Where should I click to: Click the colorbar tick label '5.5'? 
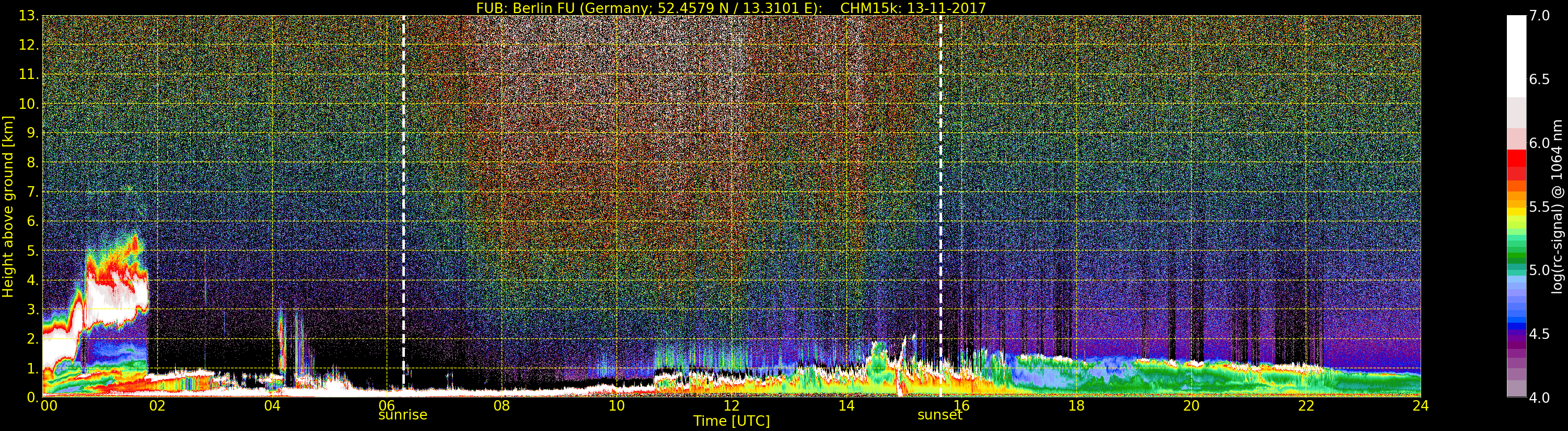pos(1539,207)
